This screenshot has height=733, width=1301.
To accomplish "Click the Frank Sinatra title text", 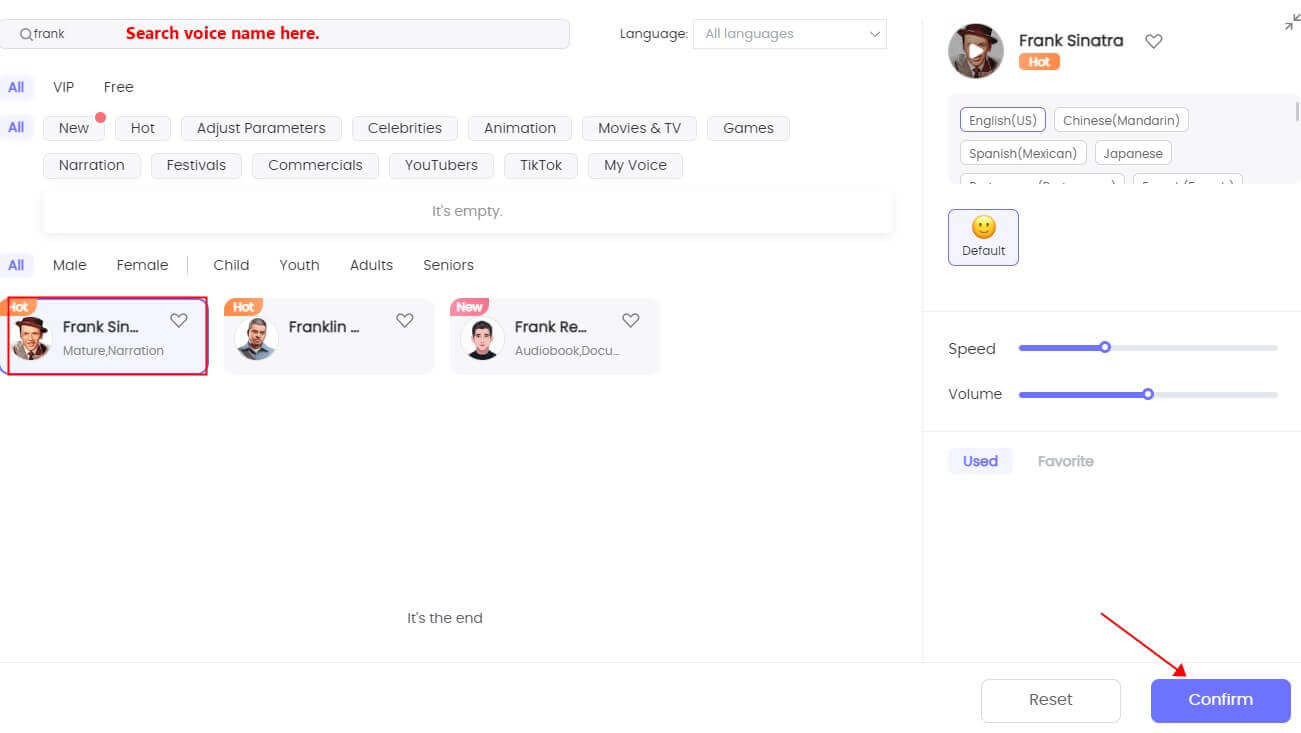I will [x=1071, y=41].
